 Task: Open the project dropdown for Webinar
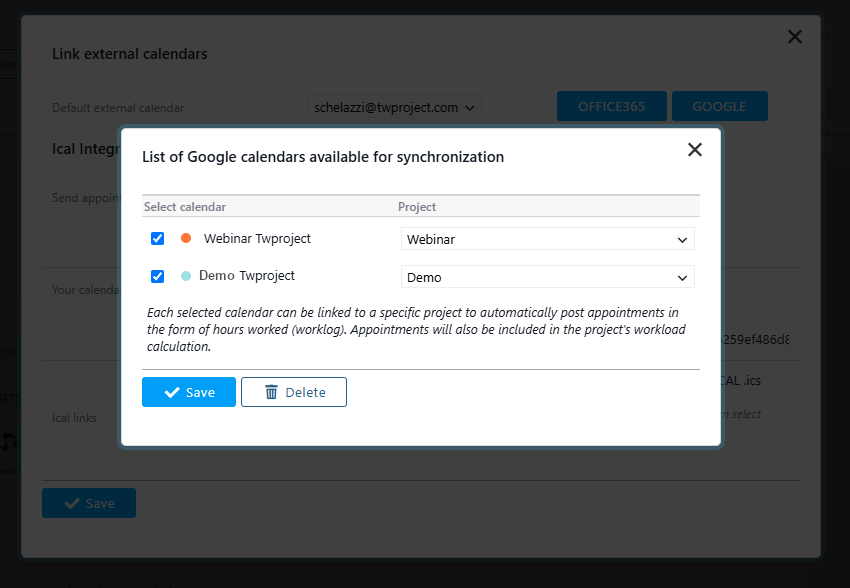click(x=548, y=238)
